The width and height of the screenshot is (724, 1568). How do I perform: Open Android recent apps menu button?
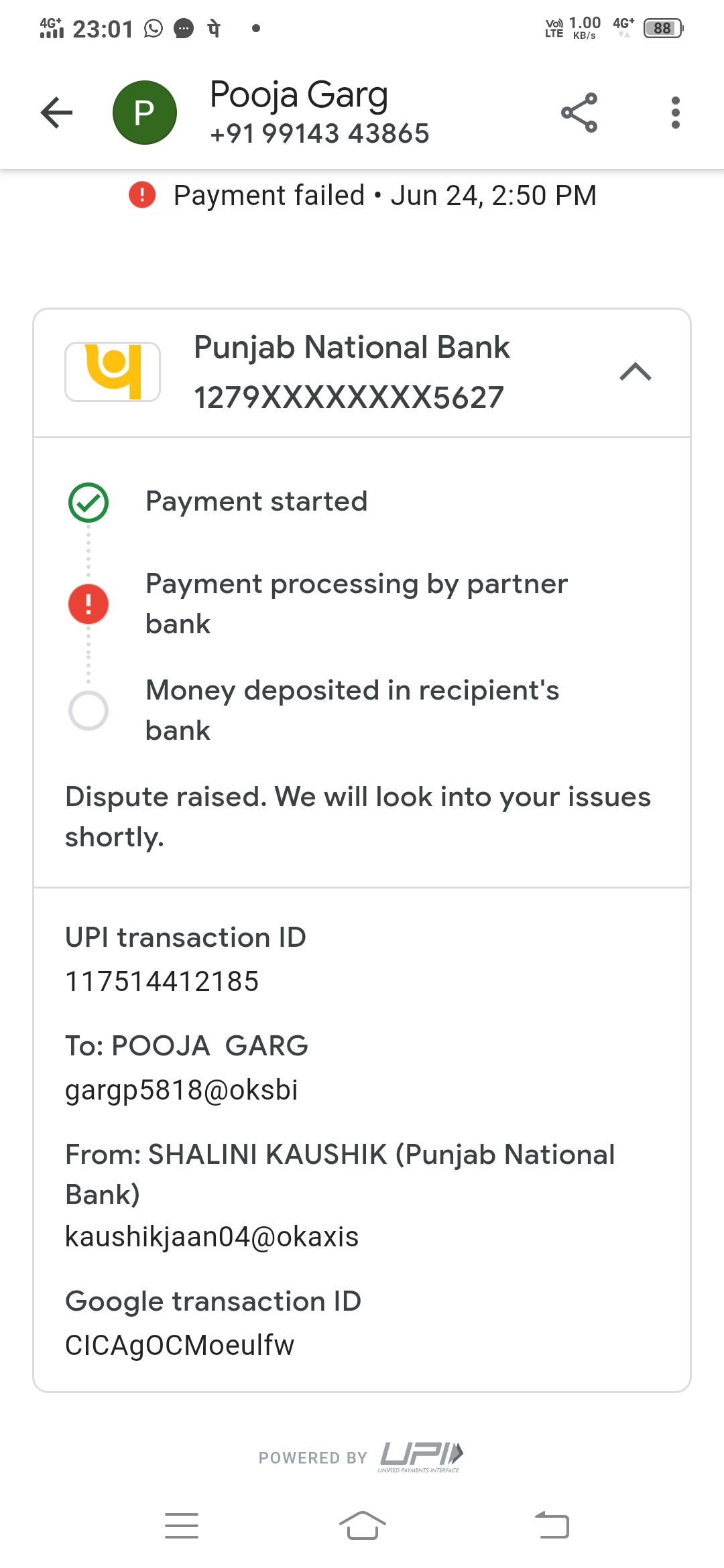[182, 1526]
